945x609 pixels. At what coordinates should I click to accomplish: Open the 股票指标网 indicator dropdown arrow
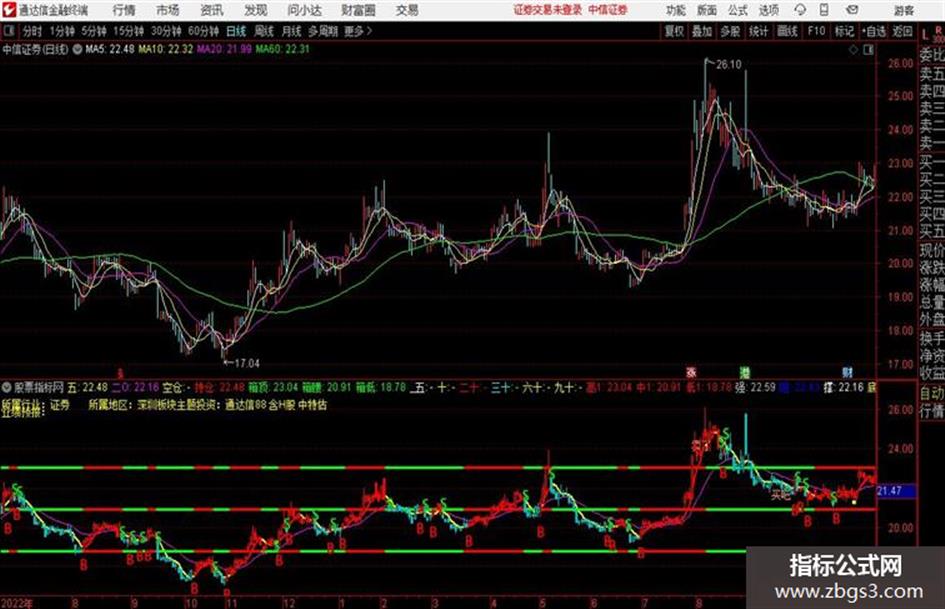7,387
